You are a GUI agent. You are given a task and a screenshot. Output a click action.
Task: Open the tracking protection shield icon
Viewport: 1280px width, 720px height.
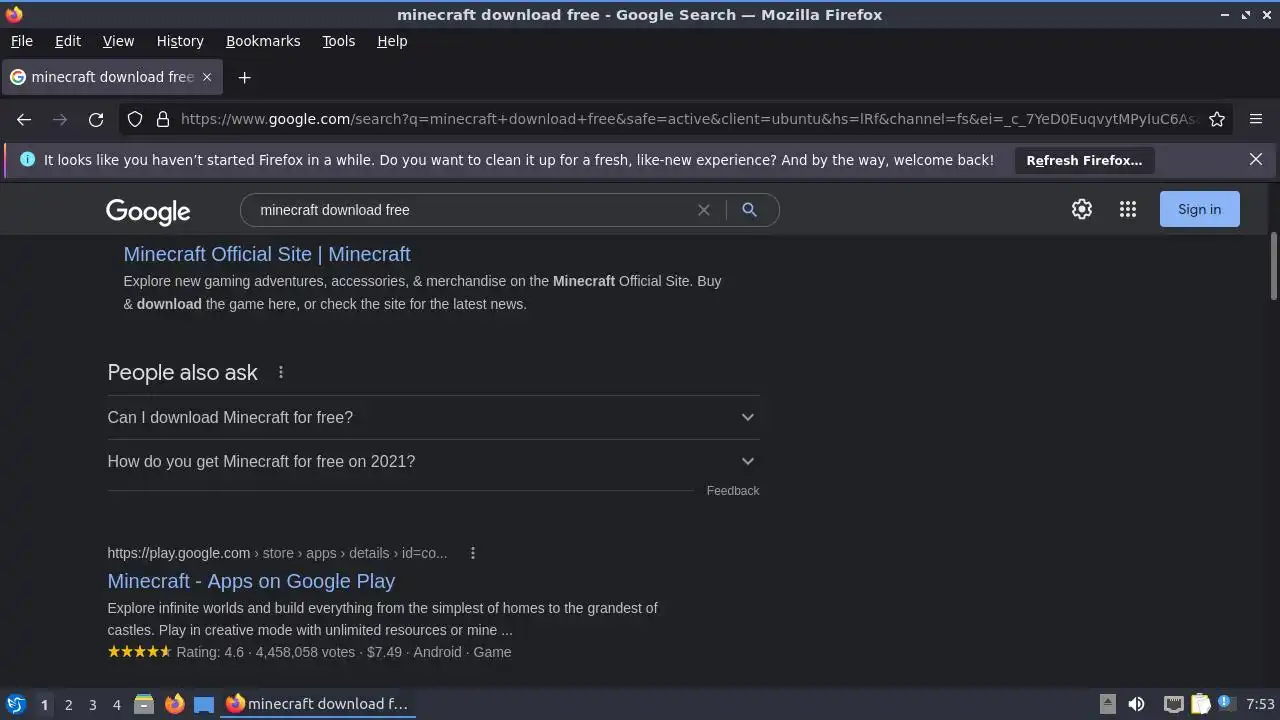pyautogui.click(x=135, y=119)
